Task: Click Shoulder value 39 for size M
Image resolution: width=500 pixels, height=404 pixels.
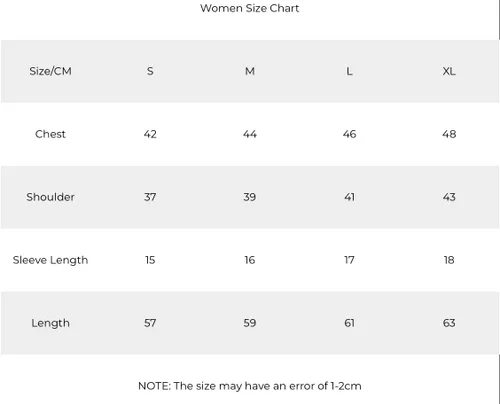Action: pyautogui.click(x=250, y=197)
